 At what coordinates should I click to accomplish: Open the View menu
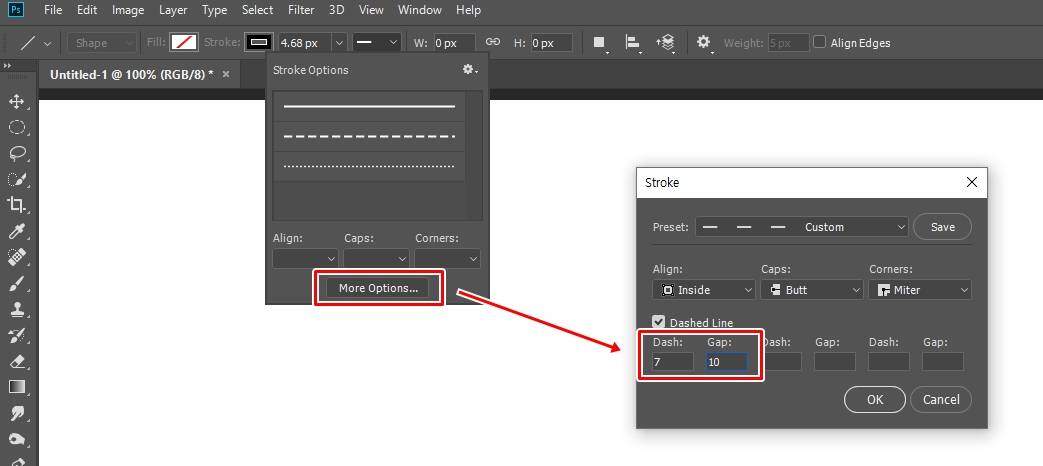pos(371,10)
